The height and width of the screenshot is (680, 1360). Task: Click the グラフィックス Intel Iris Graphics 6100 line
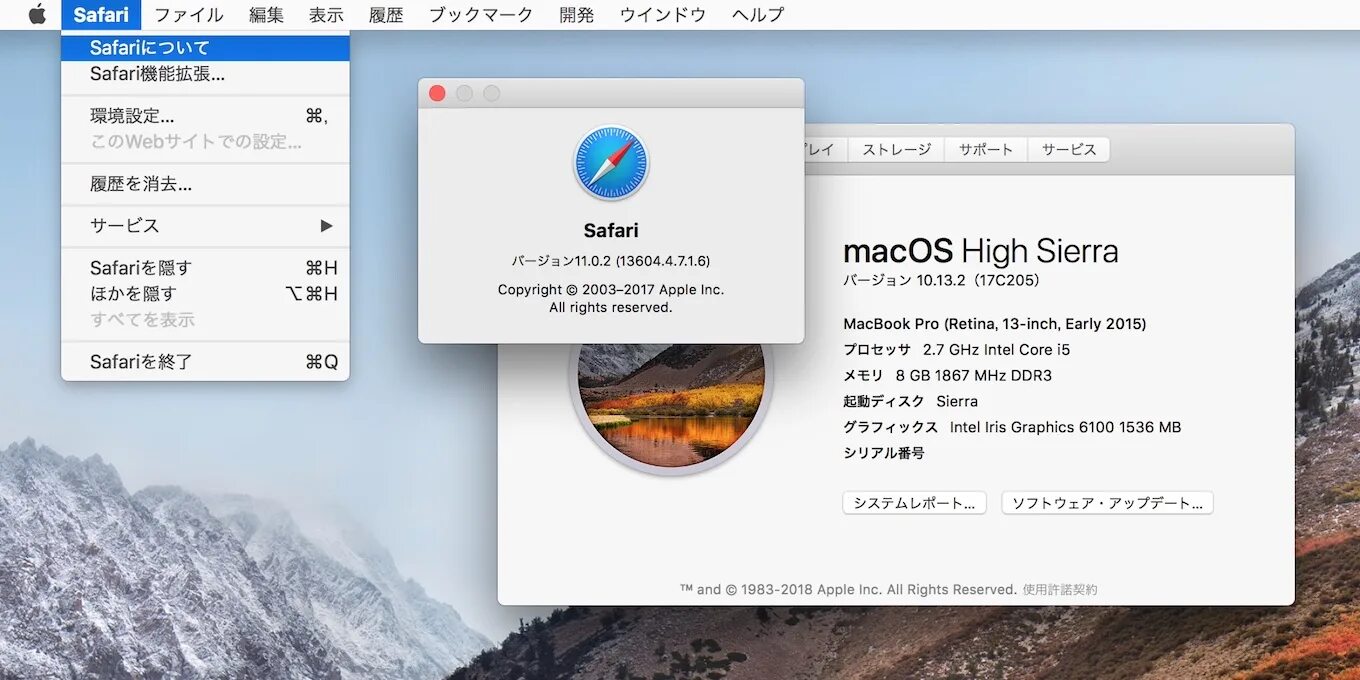[1013, 428]
